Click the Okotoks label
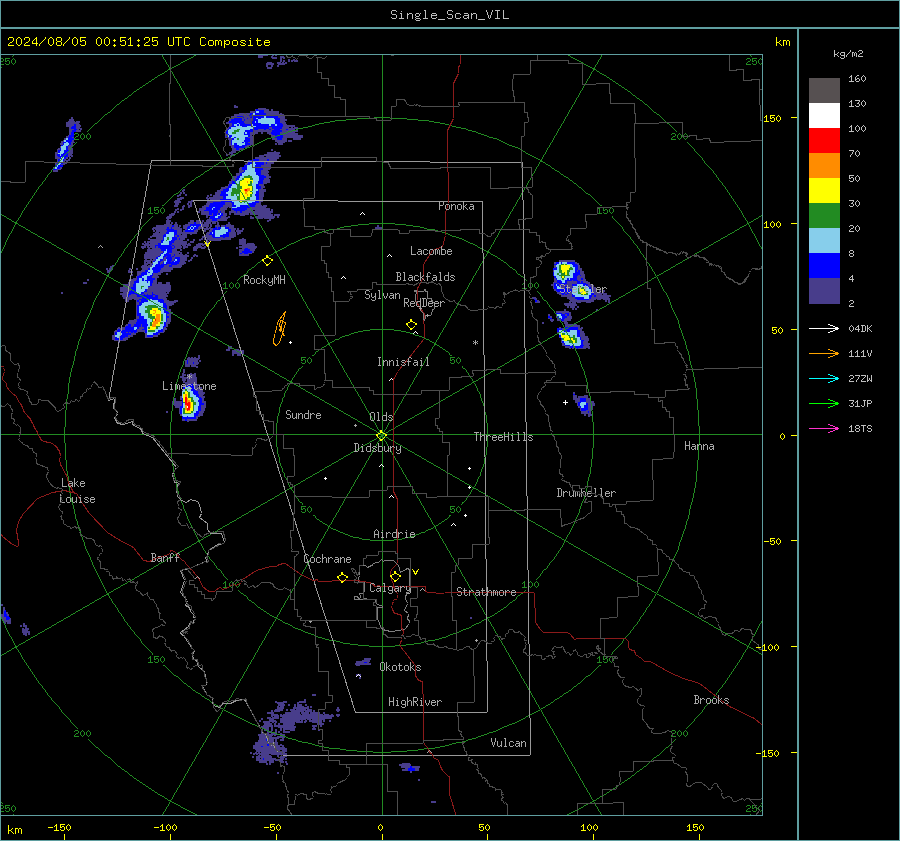Image resolution: width=900 pixels, height=841 pixels. (400, 667)
